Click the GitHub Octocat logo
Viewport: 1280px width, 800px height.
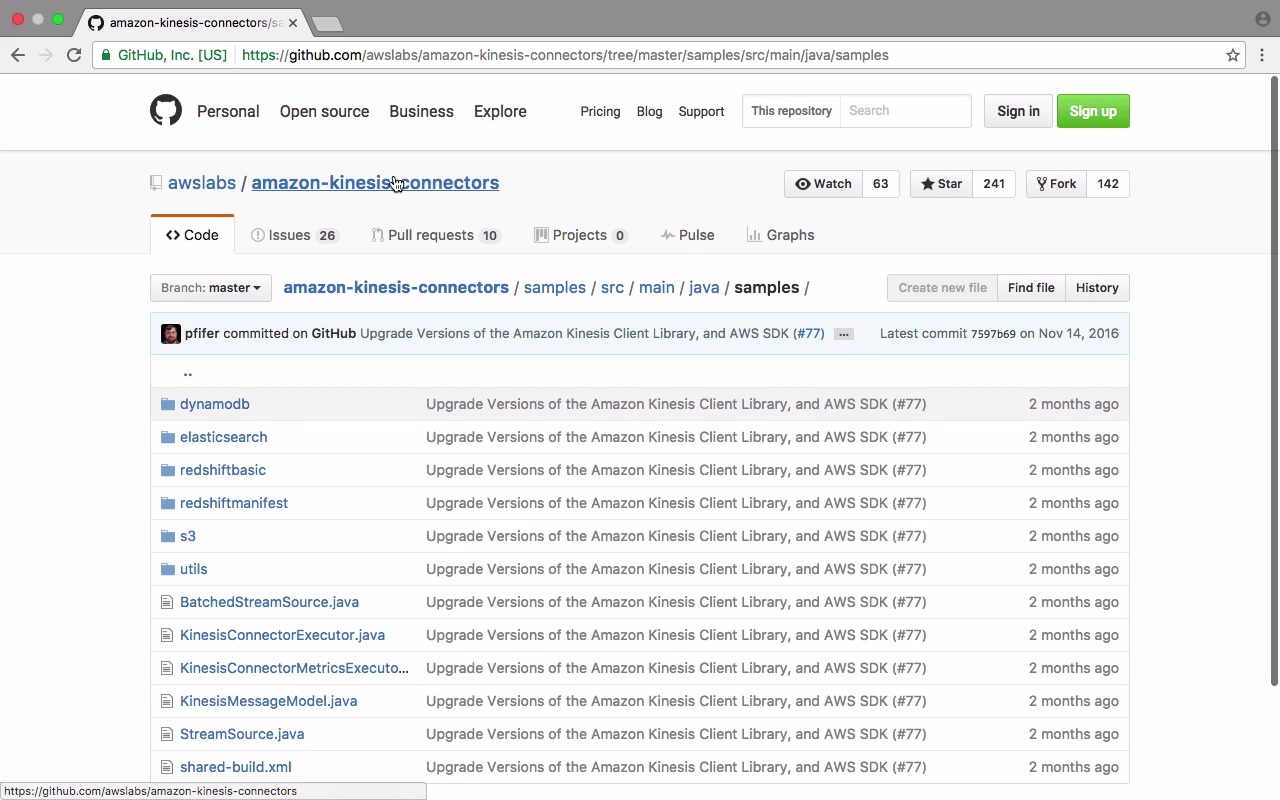(166, 110)
